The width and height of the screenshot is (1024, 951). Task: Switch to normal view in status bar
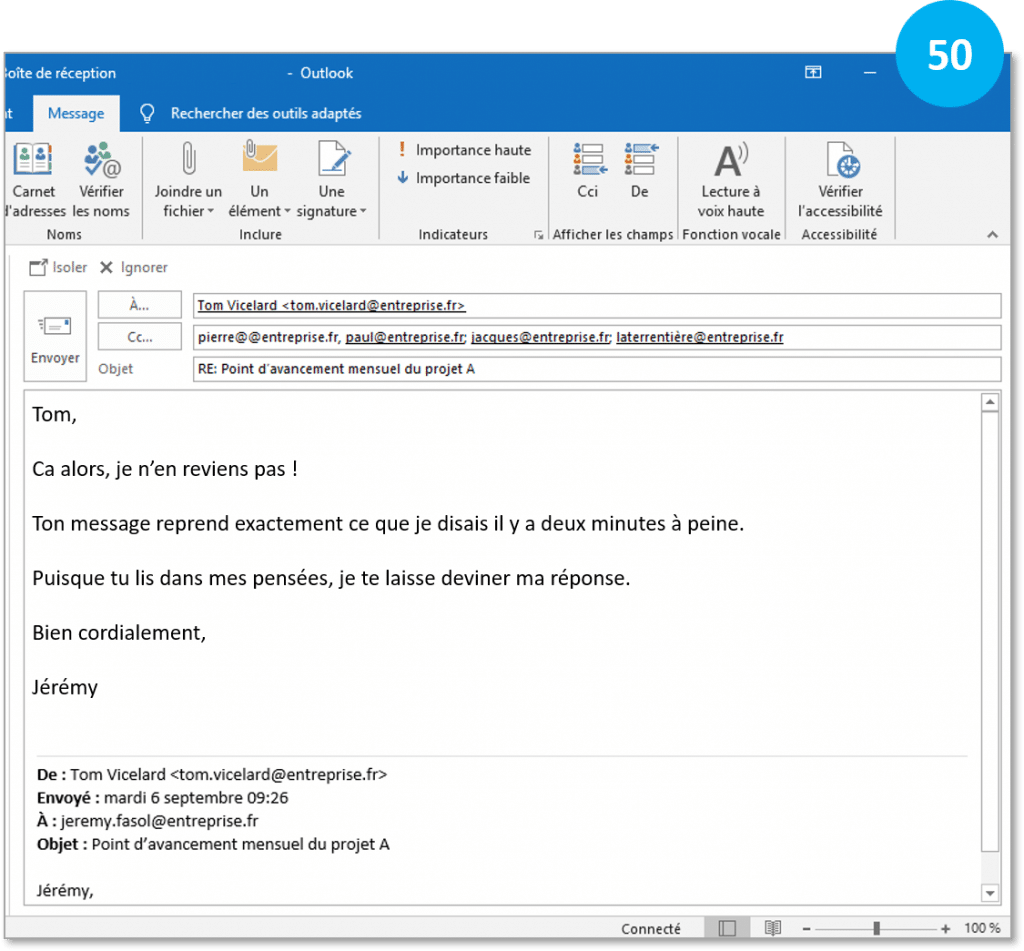[x=727, y=928]
